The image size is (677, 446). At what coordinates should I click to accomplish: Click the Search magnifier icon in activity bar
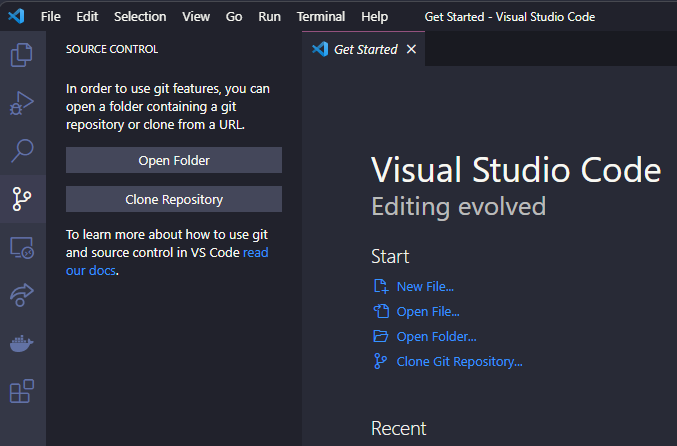22,151
